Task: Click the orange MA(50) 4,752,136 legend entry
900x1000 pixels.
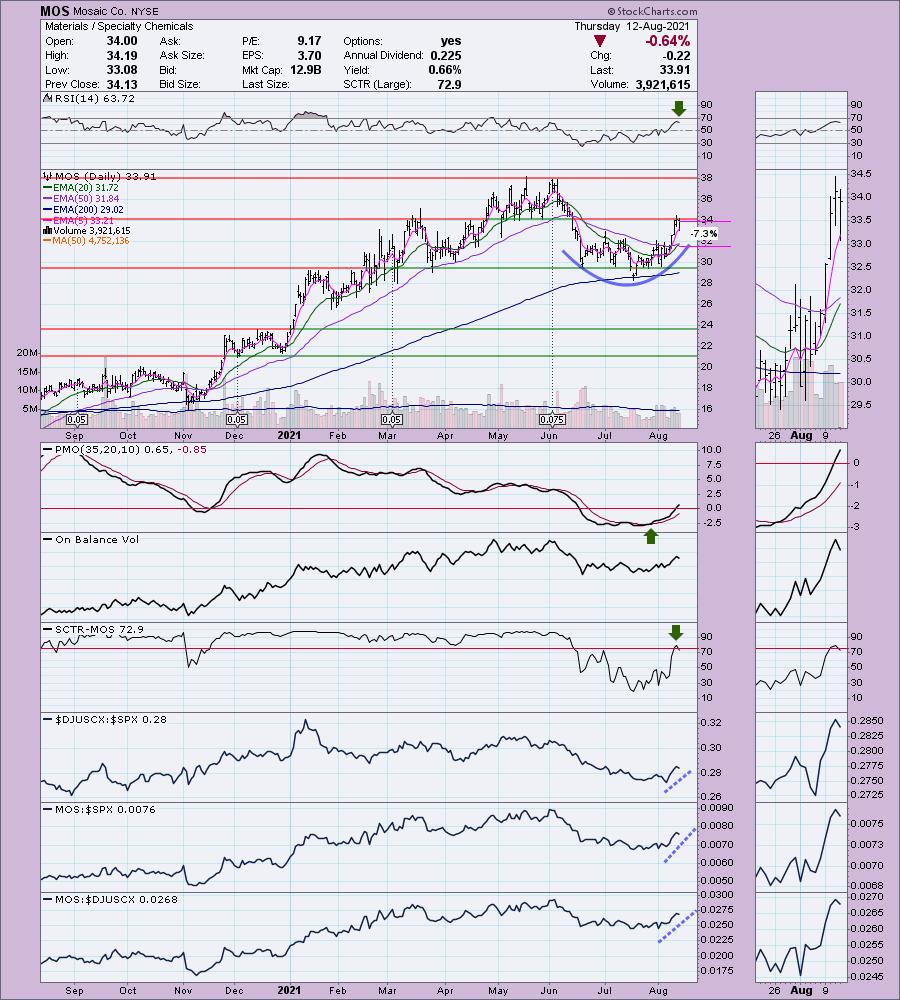Action: point(85,241)
